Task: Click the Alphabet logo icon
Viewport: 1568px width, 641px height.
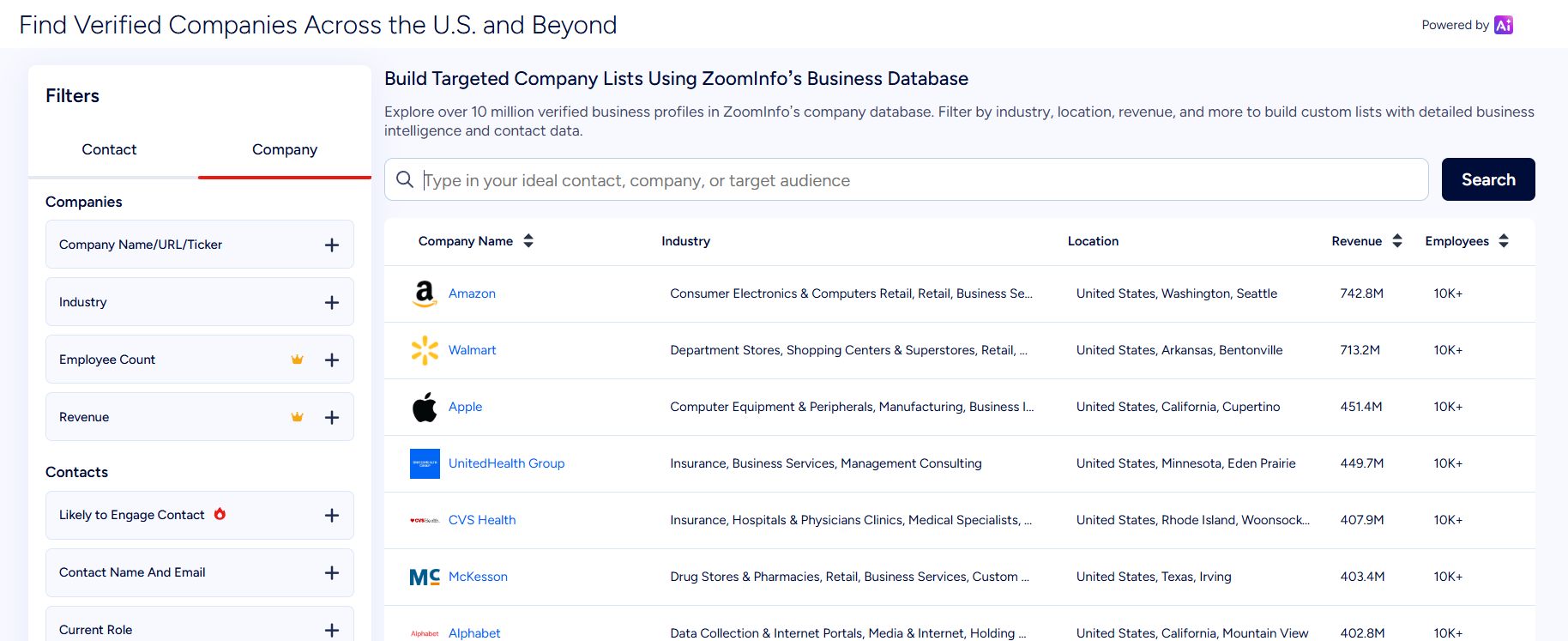Action: point(425,633)
